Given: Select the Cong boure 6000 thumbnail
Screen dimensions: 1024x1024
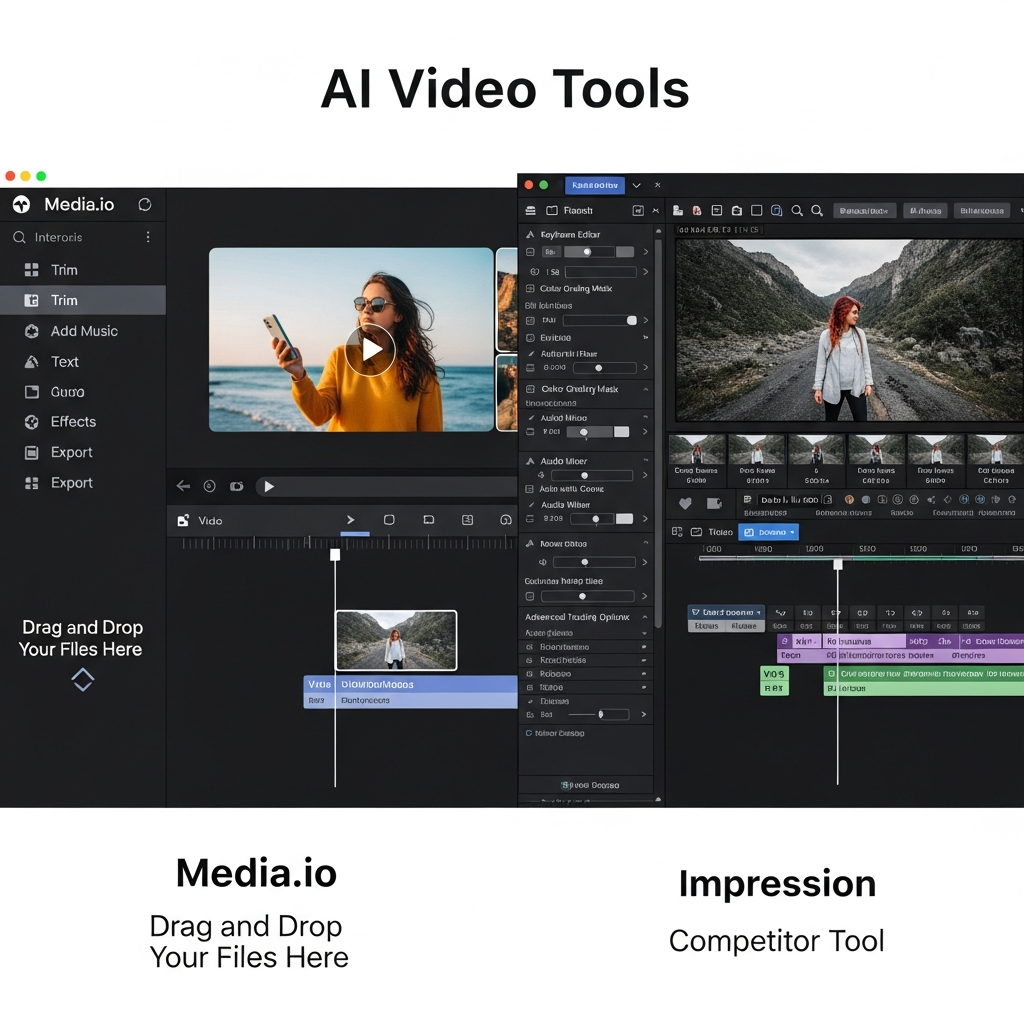Looking at the screenshot, I should (x=696, y=460).
